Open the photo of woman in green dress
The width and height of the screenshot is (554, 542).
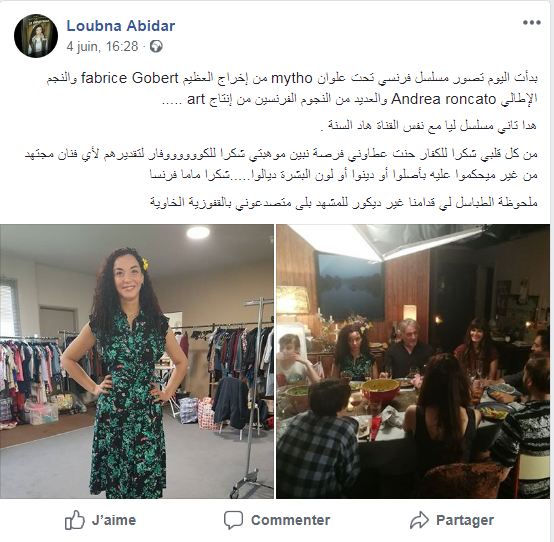click(x=137, y=361)
